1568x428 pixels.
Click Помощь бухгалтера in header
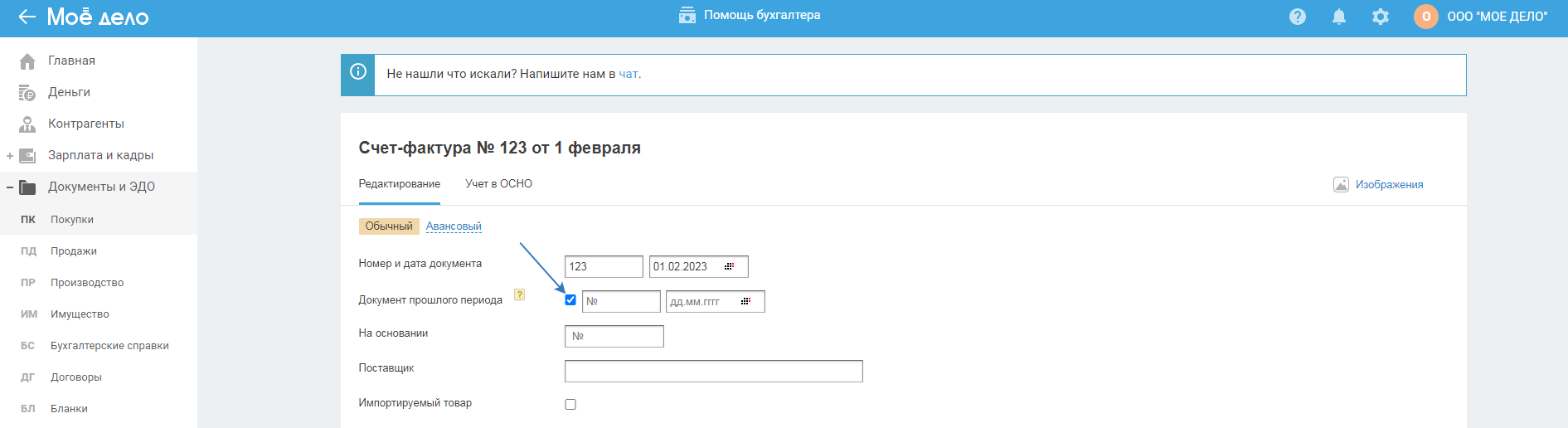coord(750,15)
